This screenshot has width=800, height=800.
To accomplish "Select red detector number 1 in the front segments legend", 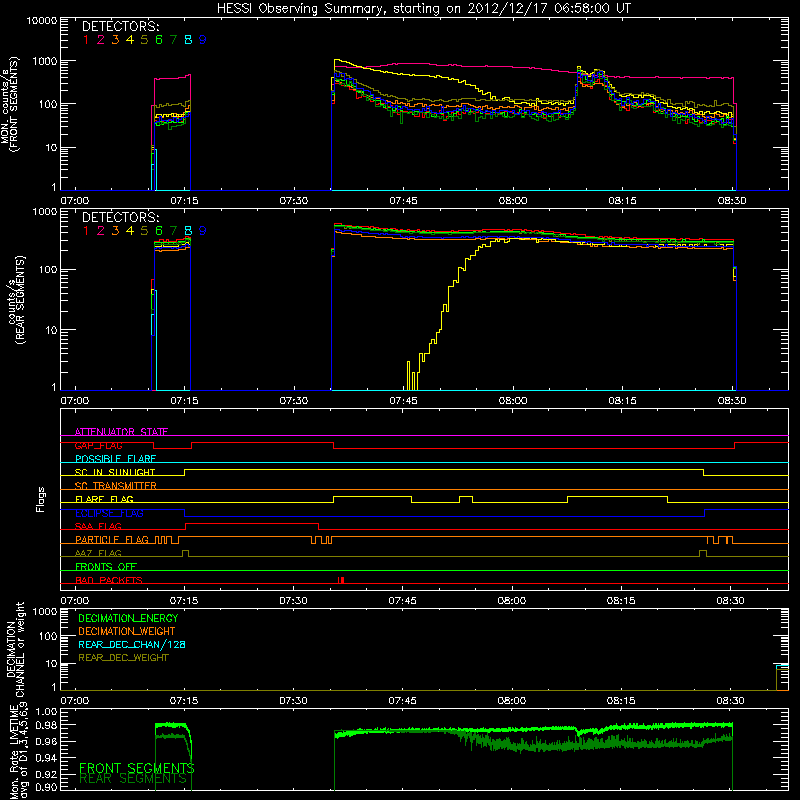I will click(x=86, y=40).
